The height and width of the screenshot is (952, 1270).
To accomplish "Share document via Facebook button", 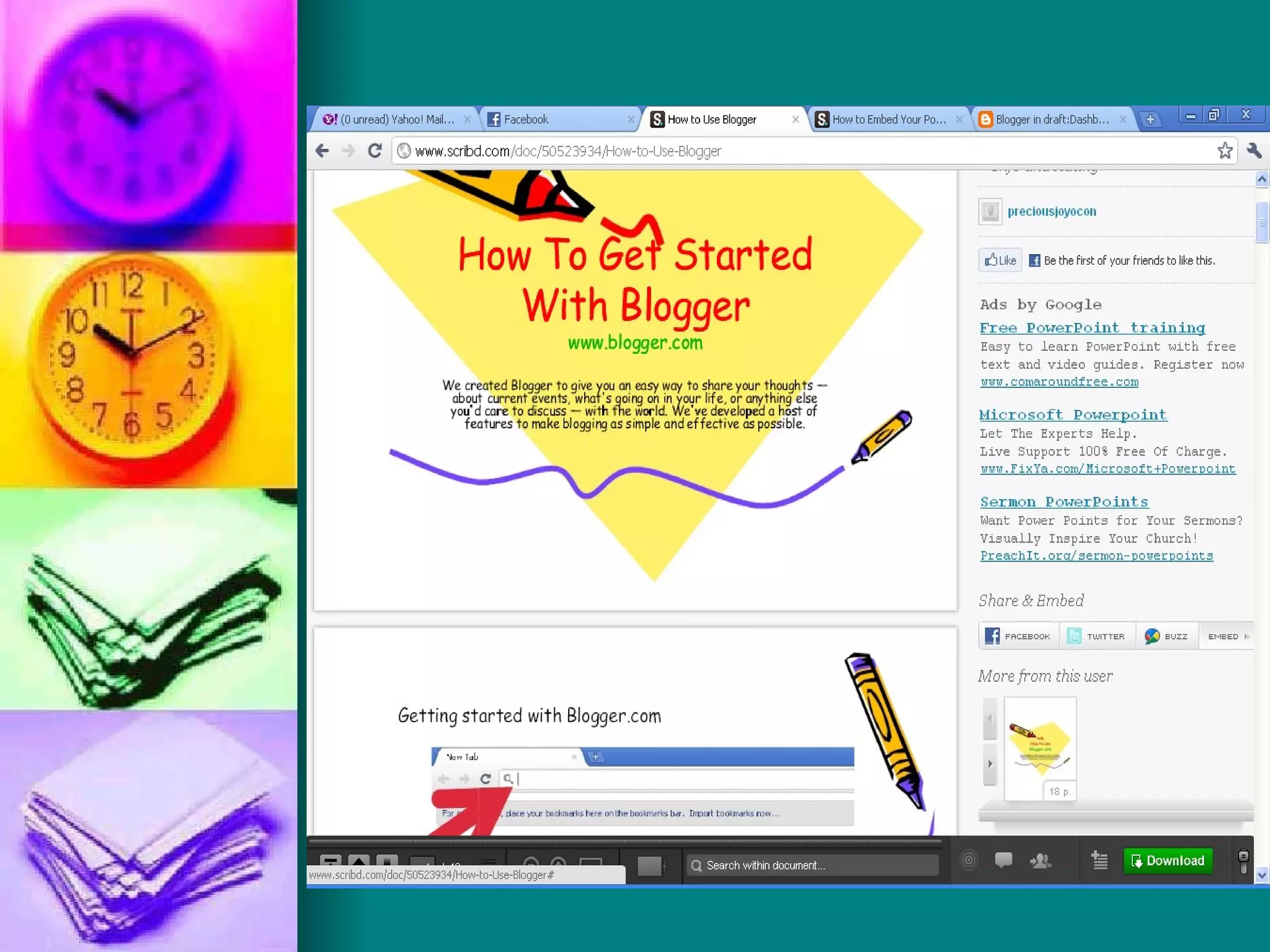I will tap(1018, 636).
